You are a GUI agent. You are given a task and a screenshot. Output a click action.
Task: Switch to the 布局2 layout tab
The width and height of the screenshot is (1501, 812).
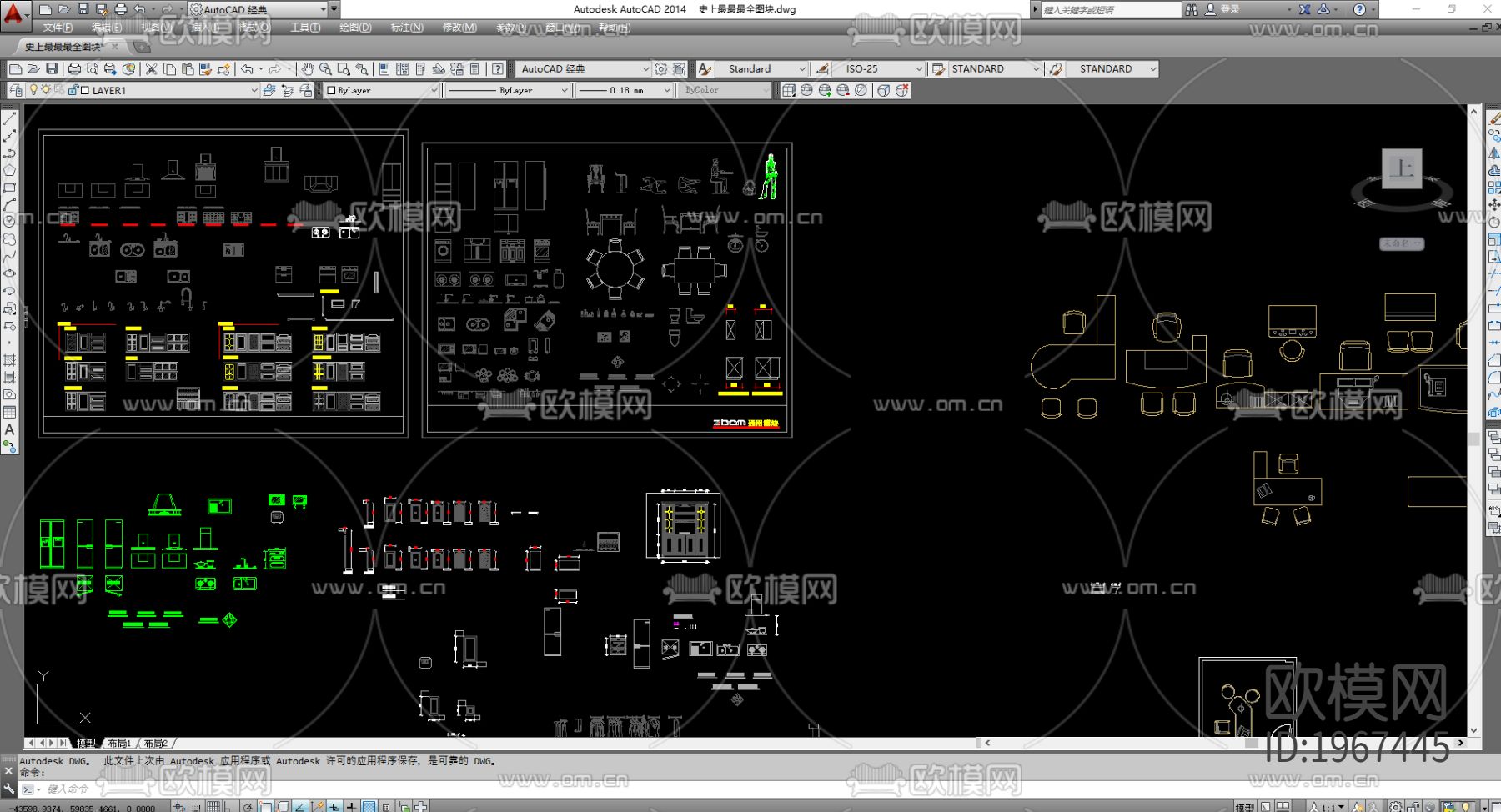coord(156,743)
